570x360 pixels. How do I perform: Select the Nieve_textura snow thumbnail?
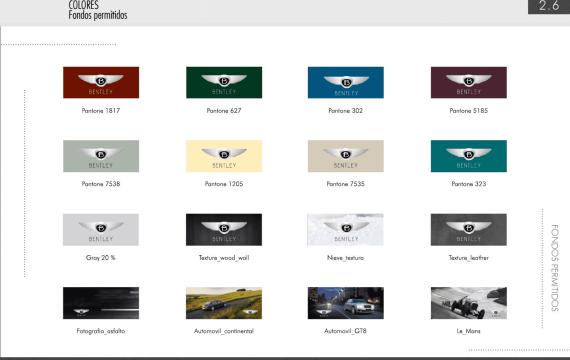346,229
